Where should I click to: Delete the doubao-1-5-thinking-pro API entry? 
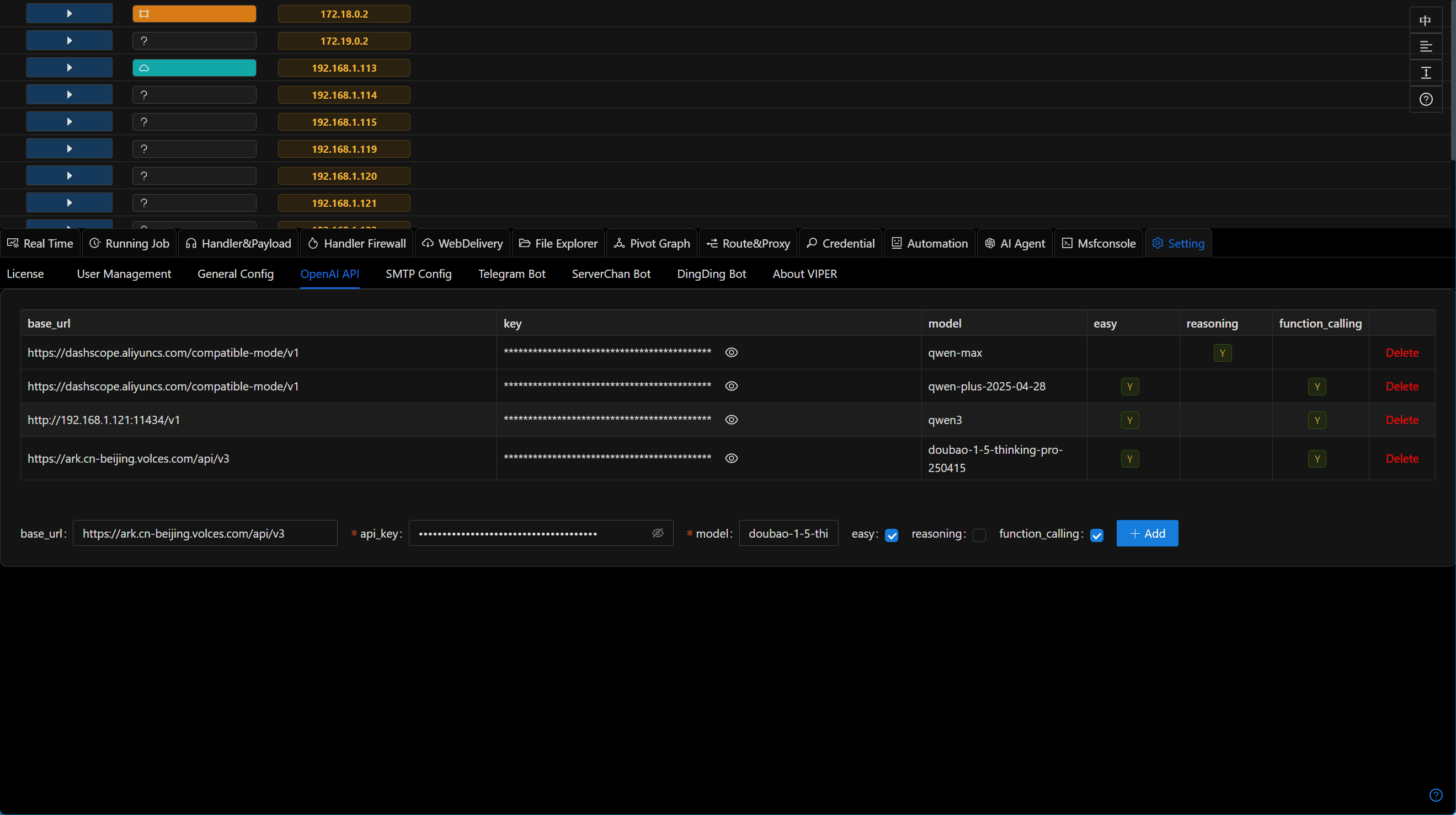(x=1402, y=459)
